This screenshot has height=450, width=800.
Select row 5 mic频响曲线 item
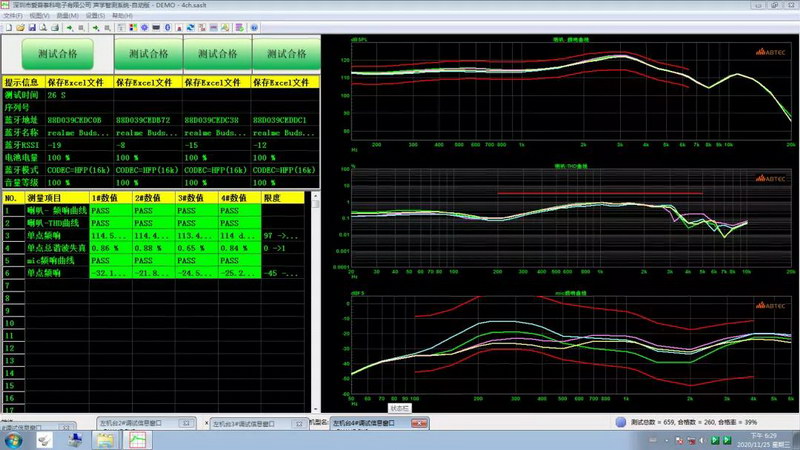click(57, 260)
